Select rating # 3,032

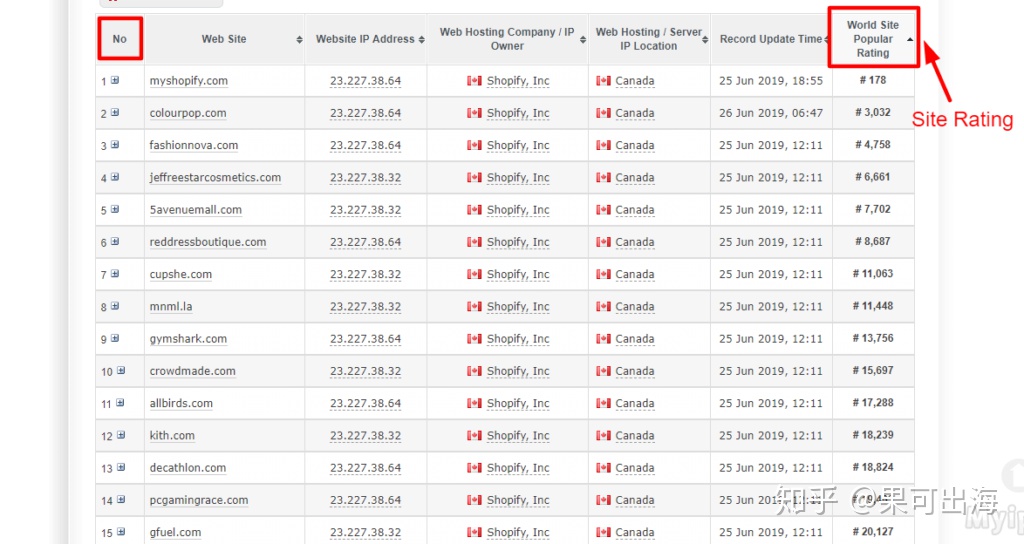point(873,112)
